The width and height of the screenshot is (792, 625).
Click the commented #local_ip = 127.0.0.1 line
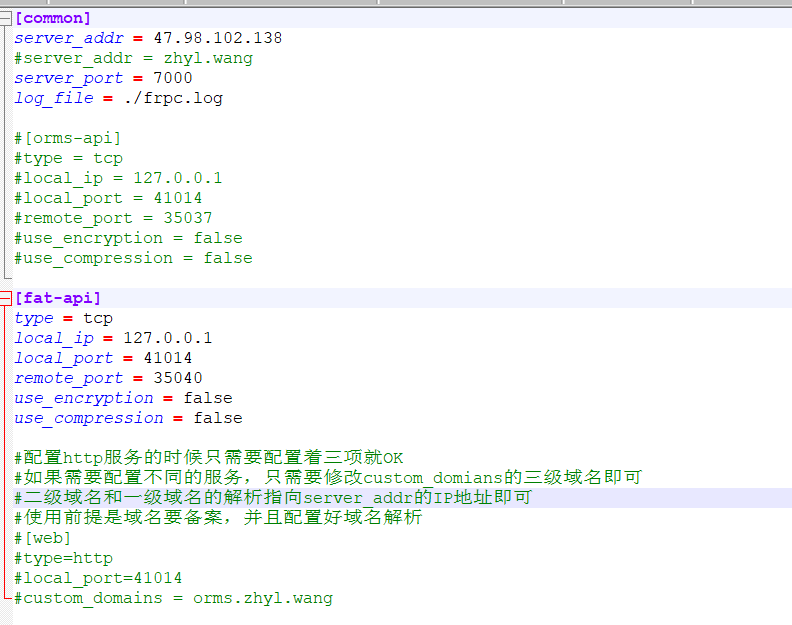[118, 178]
